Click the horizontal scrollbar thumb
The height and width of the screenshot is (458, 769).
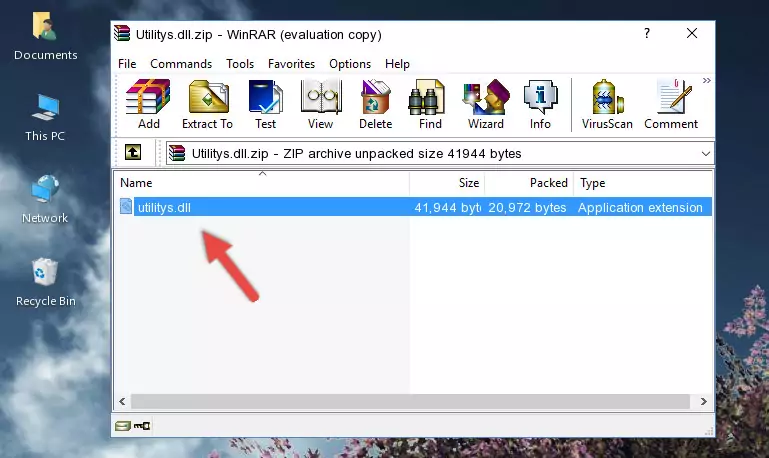pyautogui.click(x=410, y=402)
